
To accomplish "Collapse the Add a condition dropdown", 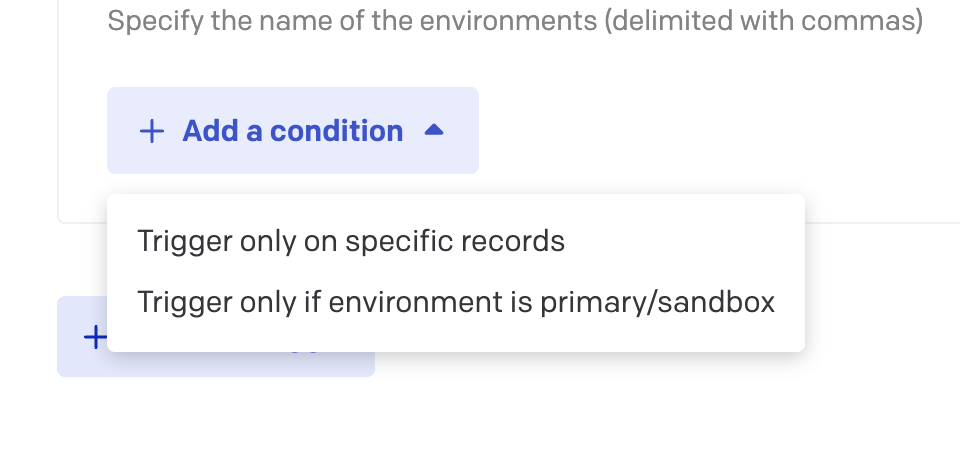I will [292, 131].
